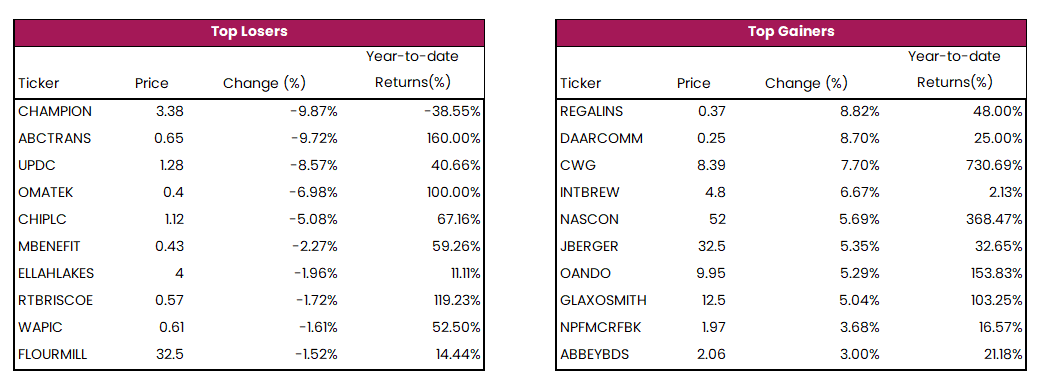Viewport: 1046px width, 387px height.
Task: Click NASCON price value 52
Action: 718,220
